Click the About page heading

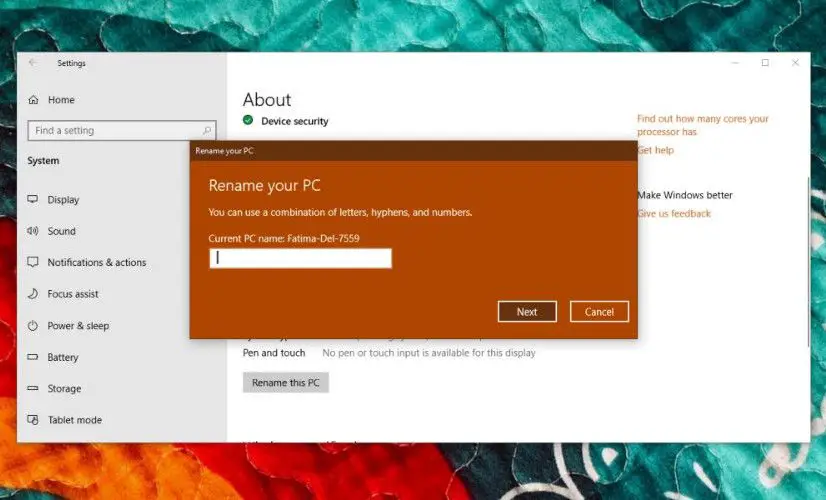[x=267, y=100]
